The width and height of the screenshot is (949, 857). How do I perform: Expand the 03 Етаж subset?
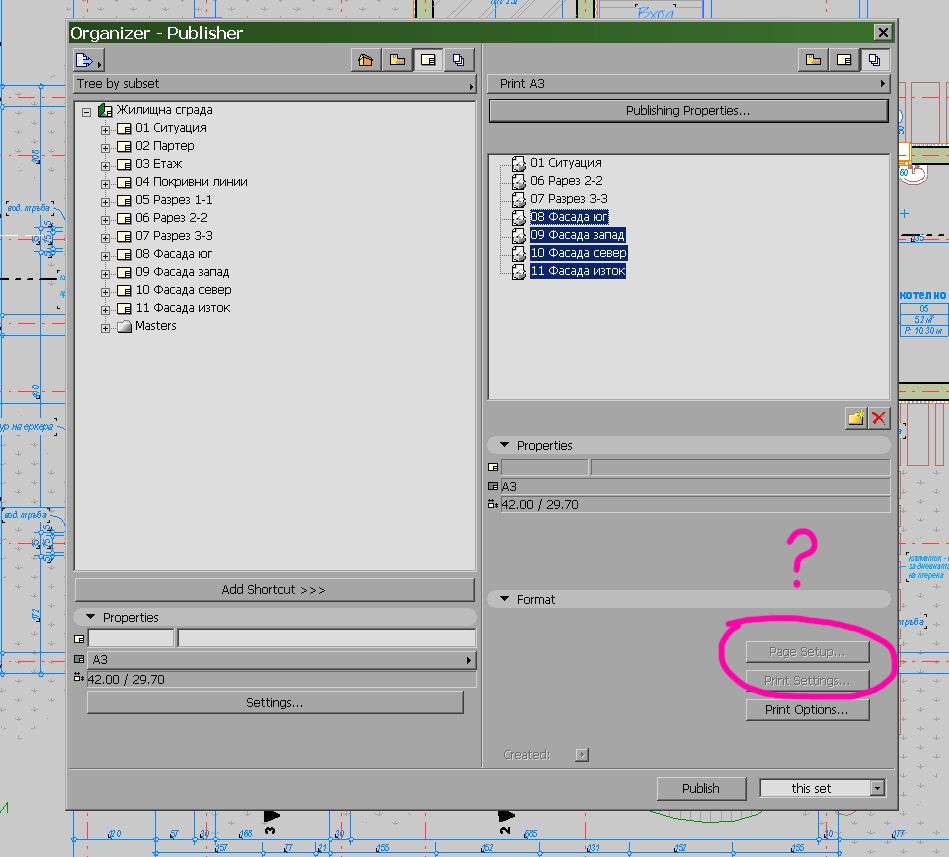[x=105, y=166]
